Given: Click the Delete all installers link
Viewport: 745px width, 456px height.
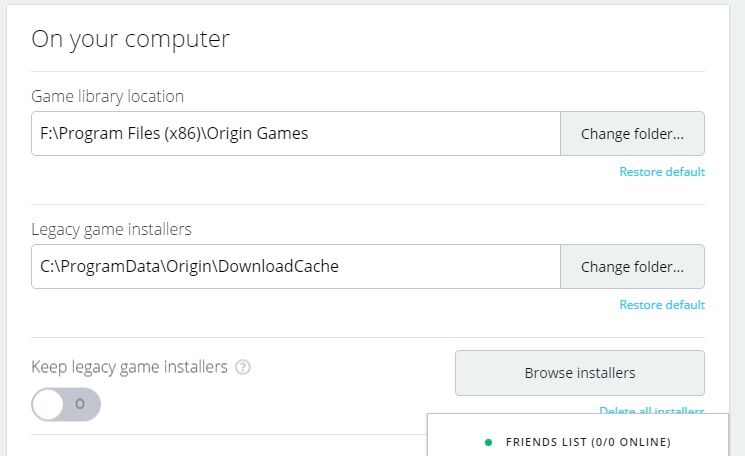Looking at the screenshot, I should point(651,411).
